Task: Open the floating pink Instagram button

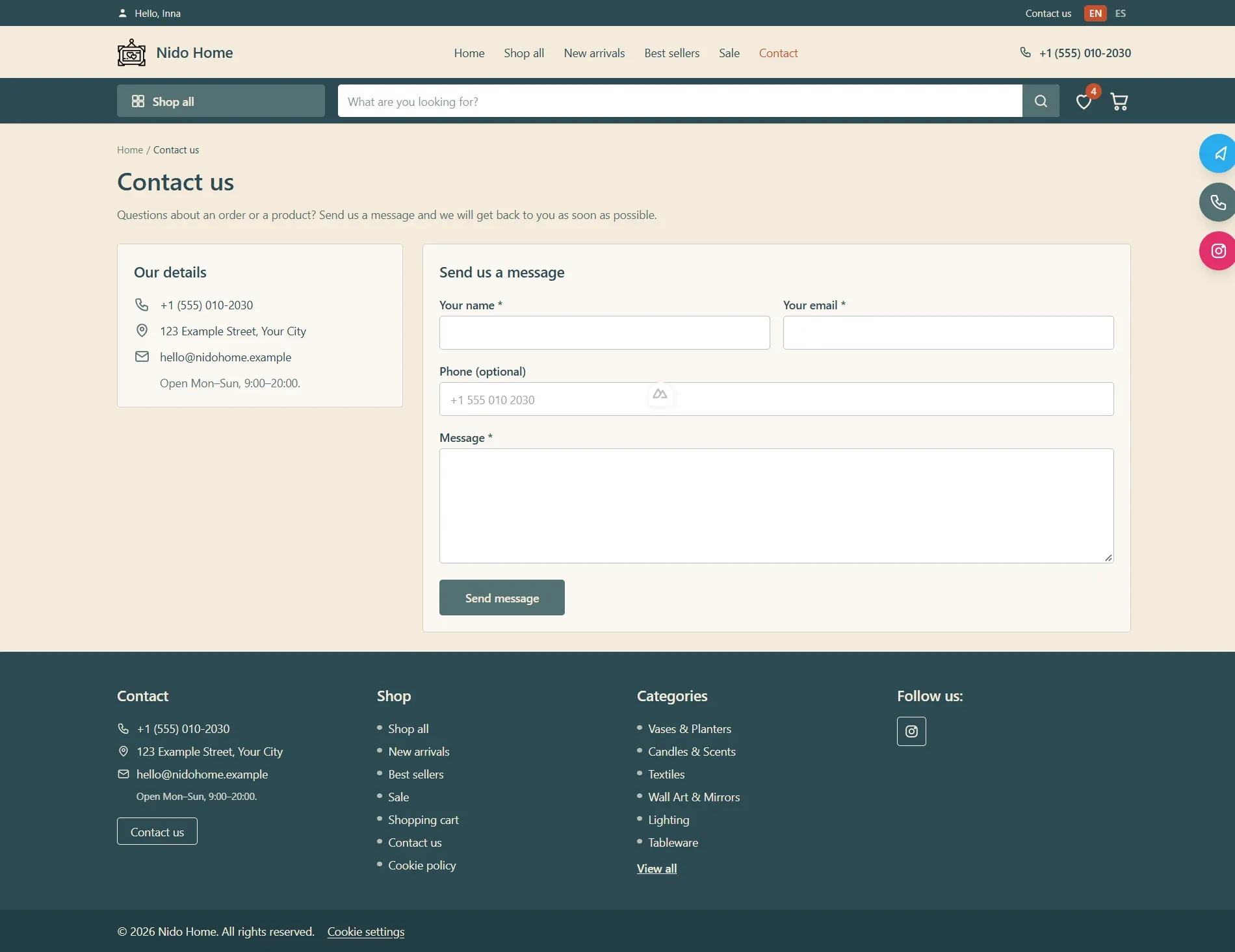Action: click(1217, 251)
